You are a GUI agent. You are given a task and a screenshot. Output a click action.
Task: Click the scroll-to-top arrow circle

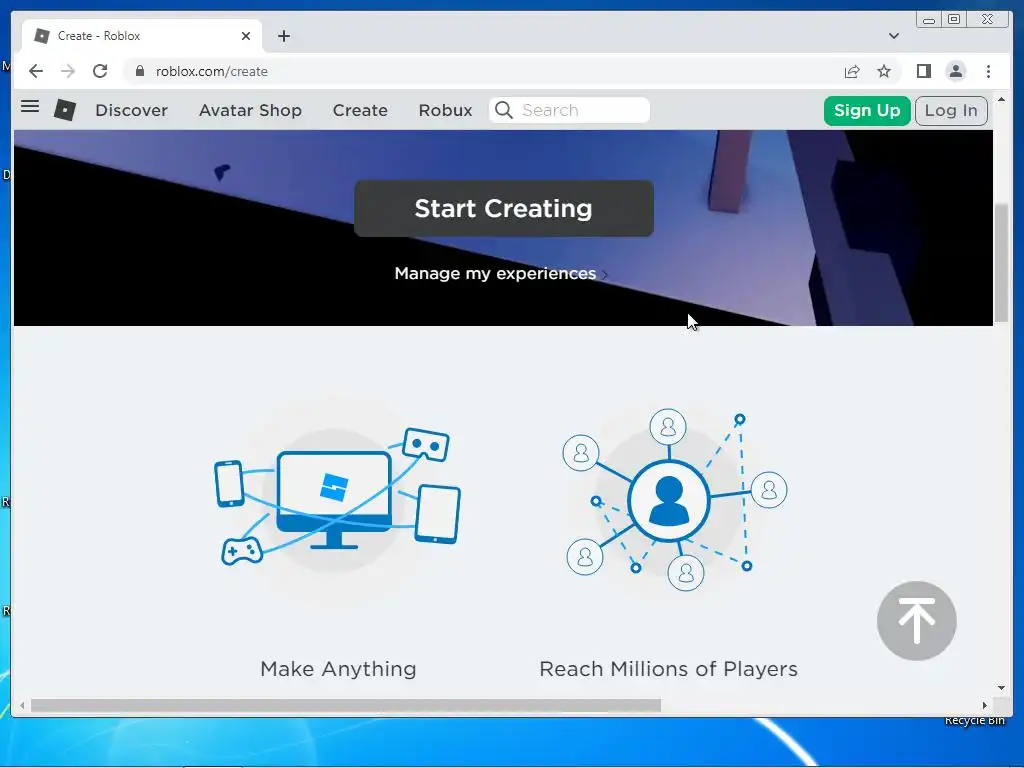click(916, 620)
